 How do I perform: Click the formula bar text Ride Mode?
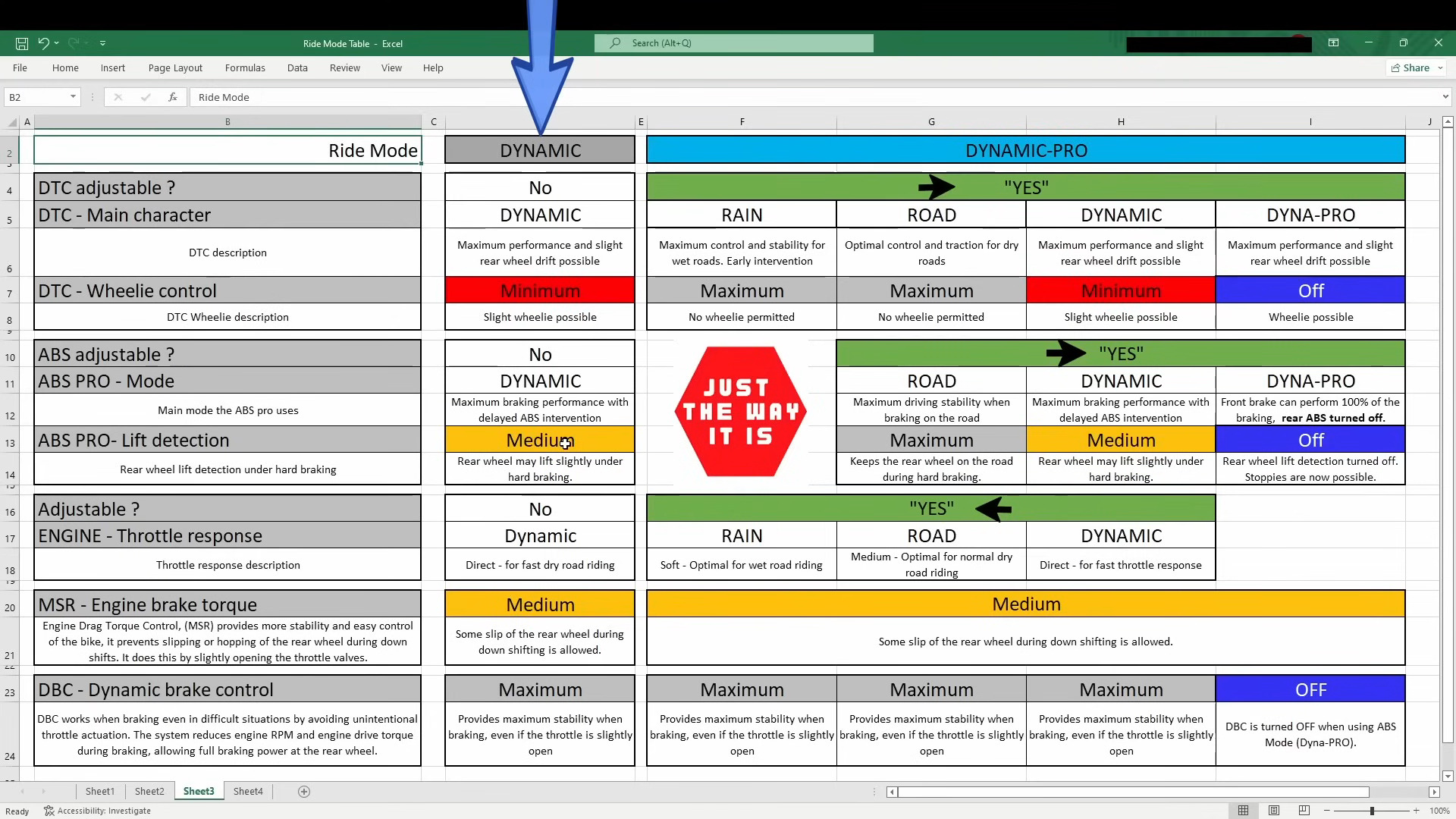click(224, 97)
